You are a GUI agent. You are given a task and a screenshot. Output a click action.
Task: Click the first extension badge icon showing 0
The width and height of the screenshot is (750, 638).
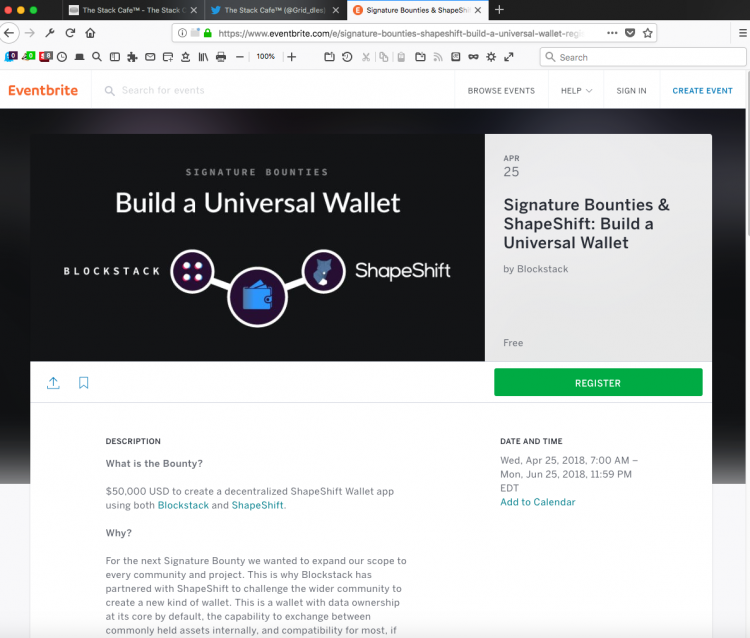[x=11, y=56]
